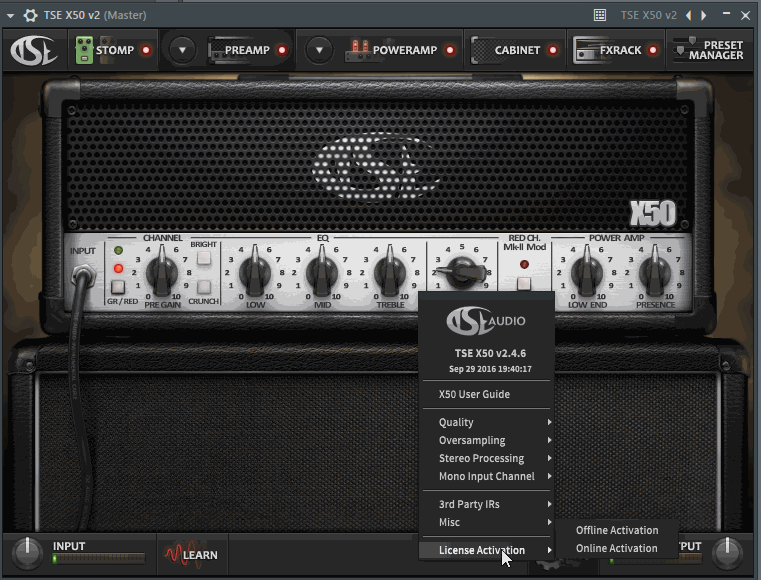The width and height of the screenshot is (761, 580).
Task: Click the grid preset browser icon
Action: (600, 15)
